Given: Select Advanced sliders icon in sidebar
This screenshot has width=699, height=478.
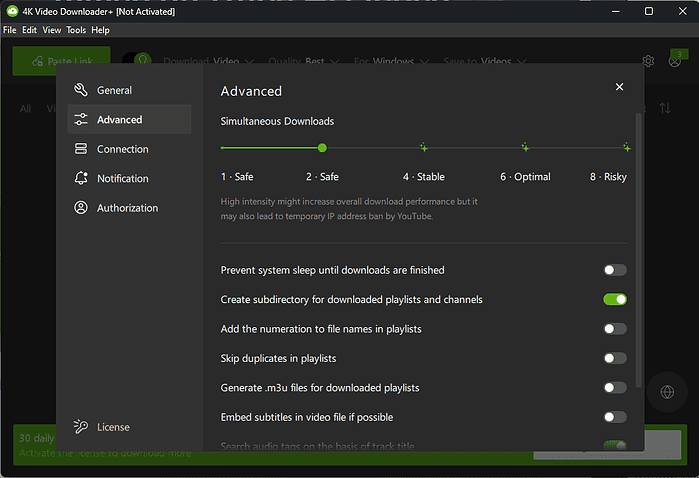Looking at the screenshot, I should [x=80, y=120].
